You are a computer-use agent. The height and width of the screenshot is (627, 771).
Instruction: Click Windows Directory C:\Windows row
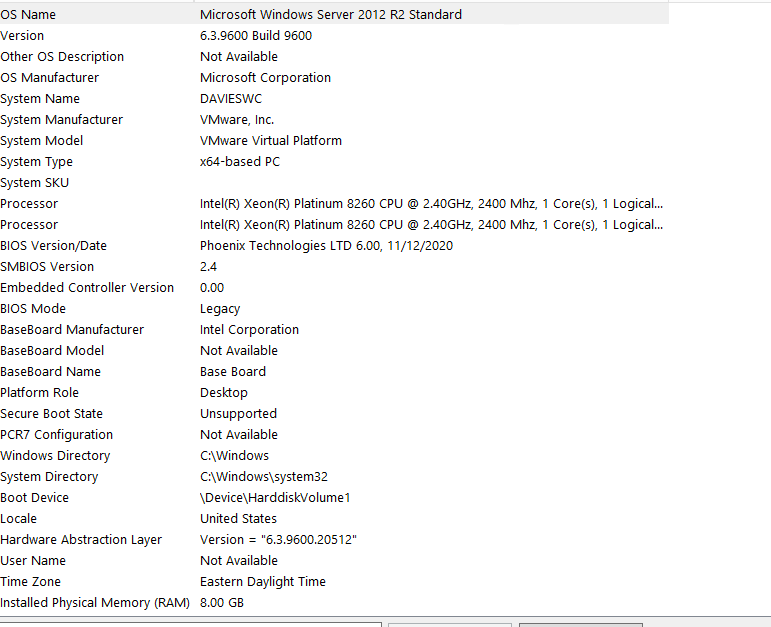click(334, 455)
